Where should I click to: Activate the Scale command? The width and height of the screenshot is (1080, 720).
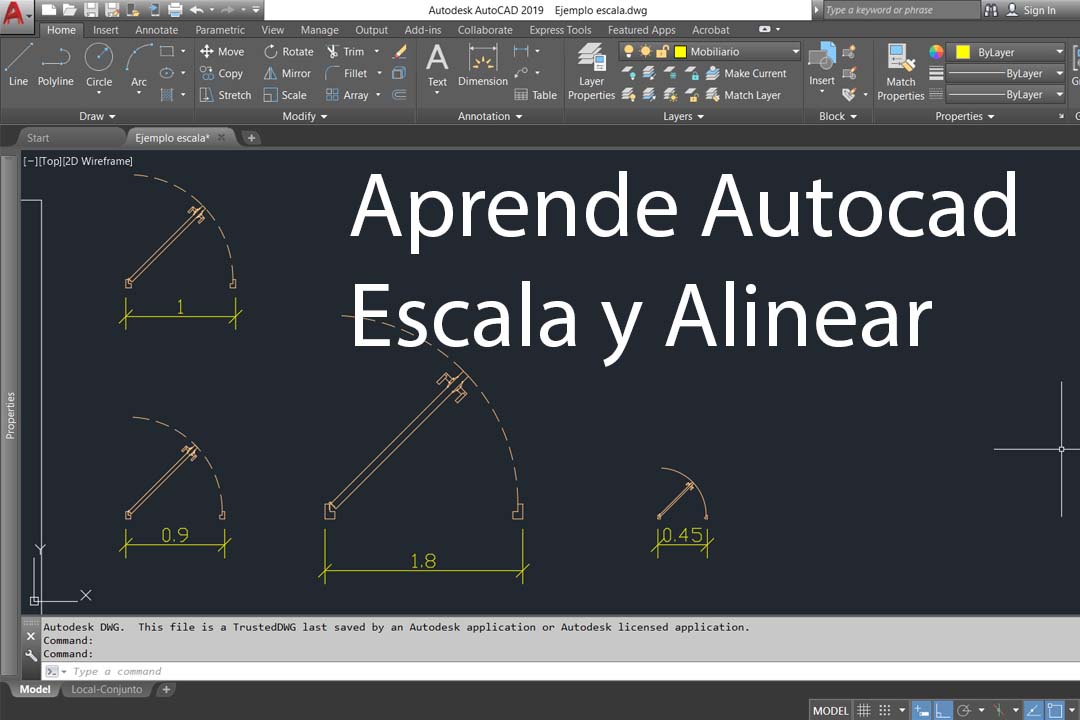[x=285, y=95]
